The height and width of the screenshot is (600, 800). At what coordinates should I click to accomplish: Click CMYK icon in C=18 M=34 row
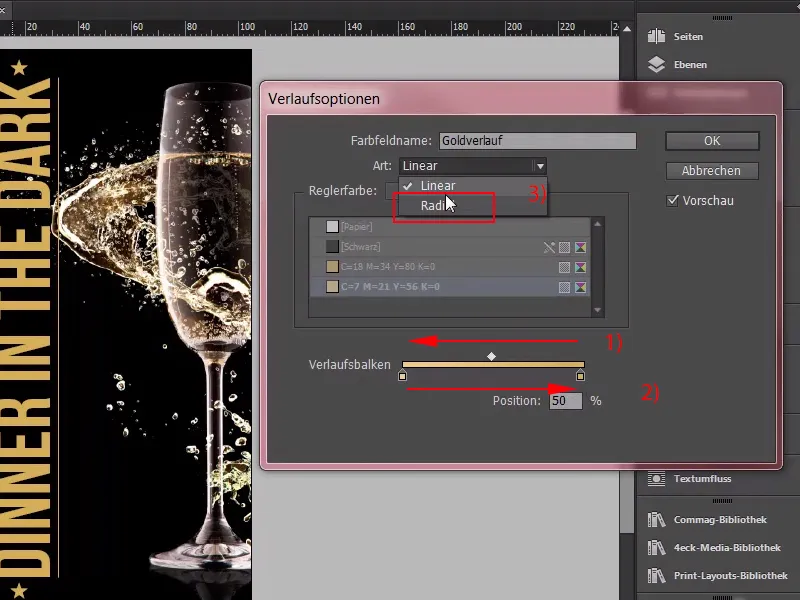coord(581,267)
